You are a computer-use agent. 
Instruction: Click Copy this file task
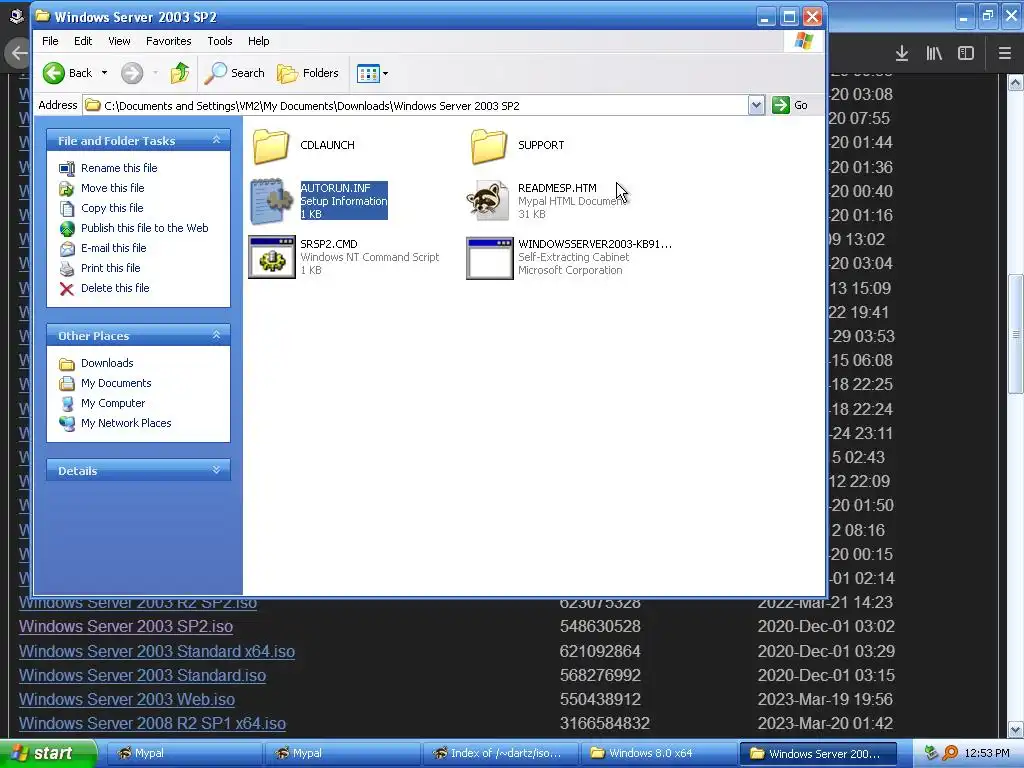pos(112,208)
